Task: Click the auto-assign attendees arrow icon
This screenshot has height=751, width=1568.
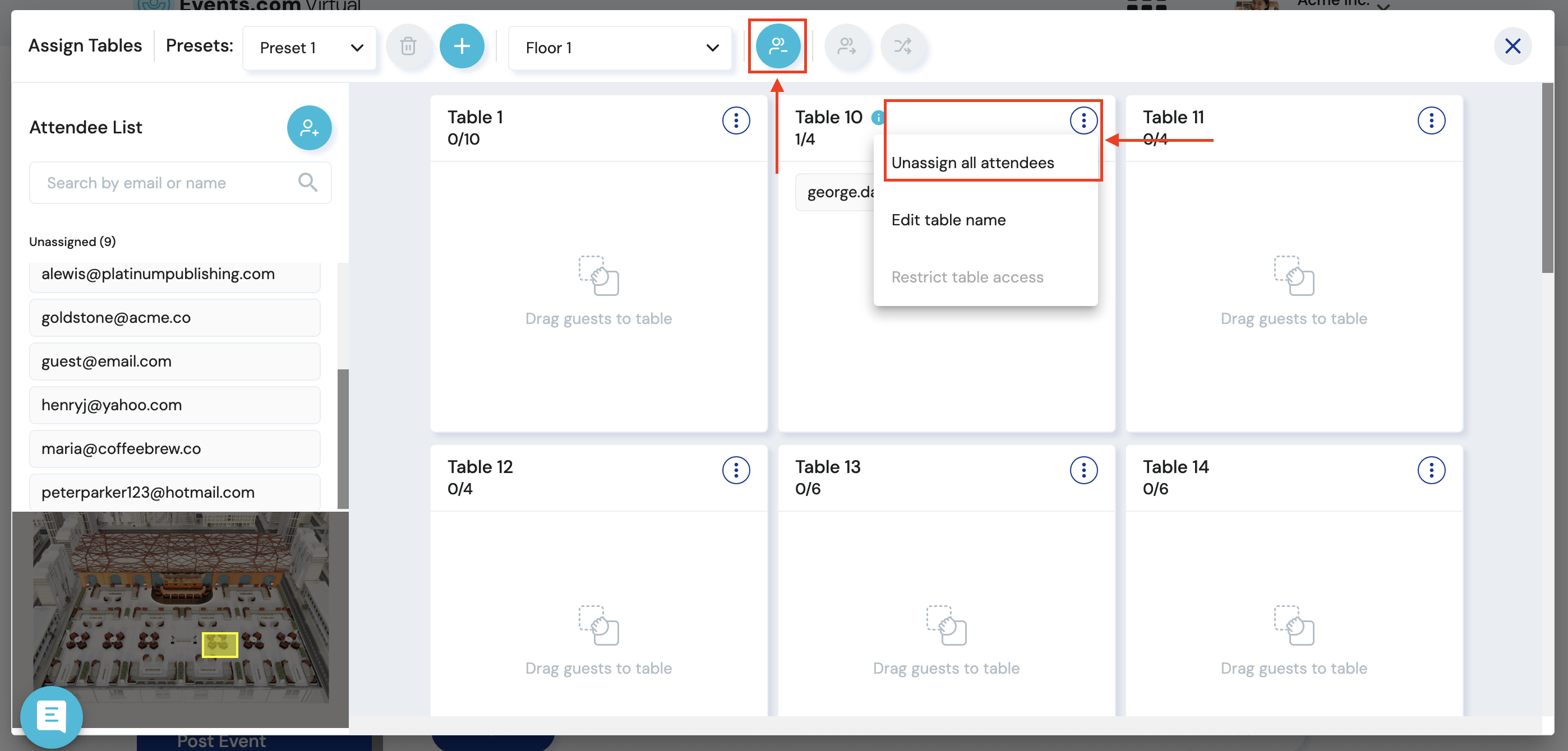Action: (x=847, y=46)
